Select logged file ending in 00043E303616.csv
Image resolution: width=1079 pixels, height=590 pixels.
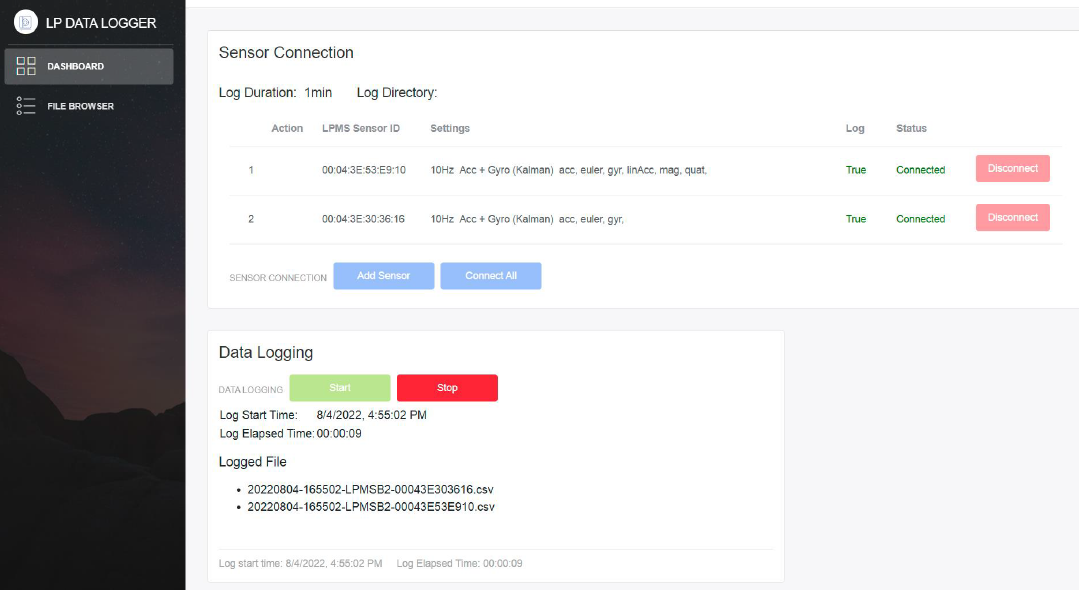point(370,490)
